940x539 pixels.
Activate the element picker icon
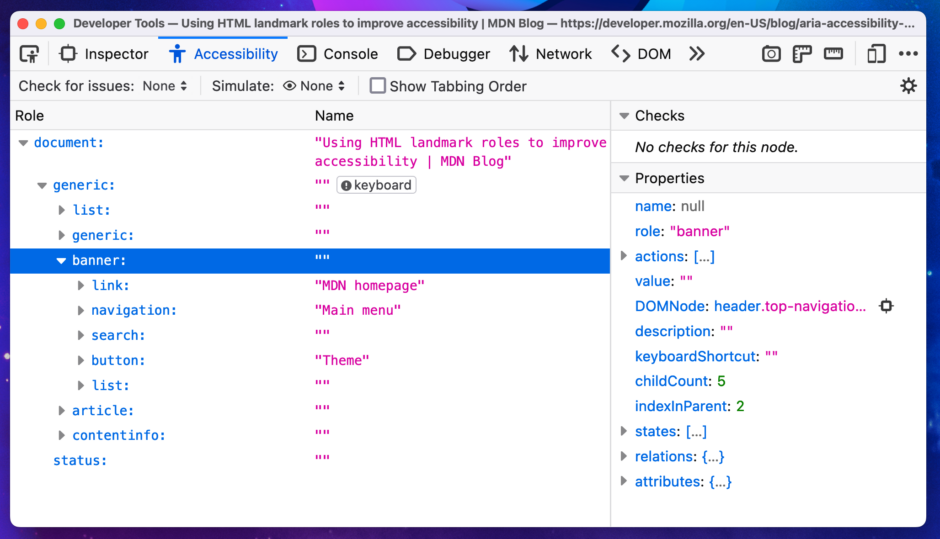29,54
